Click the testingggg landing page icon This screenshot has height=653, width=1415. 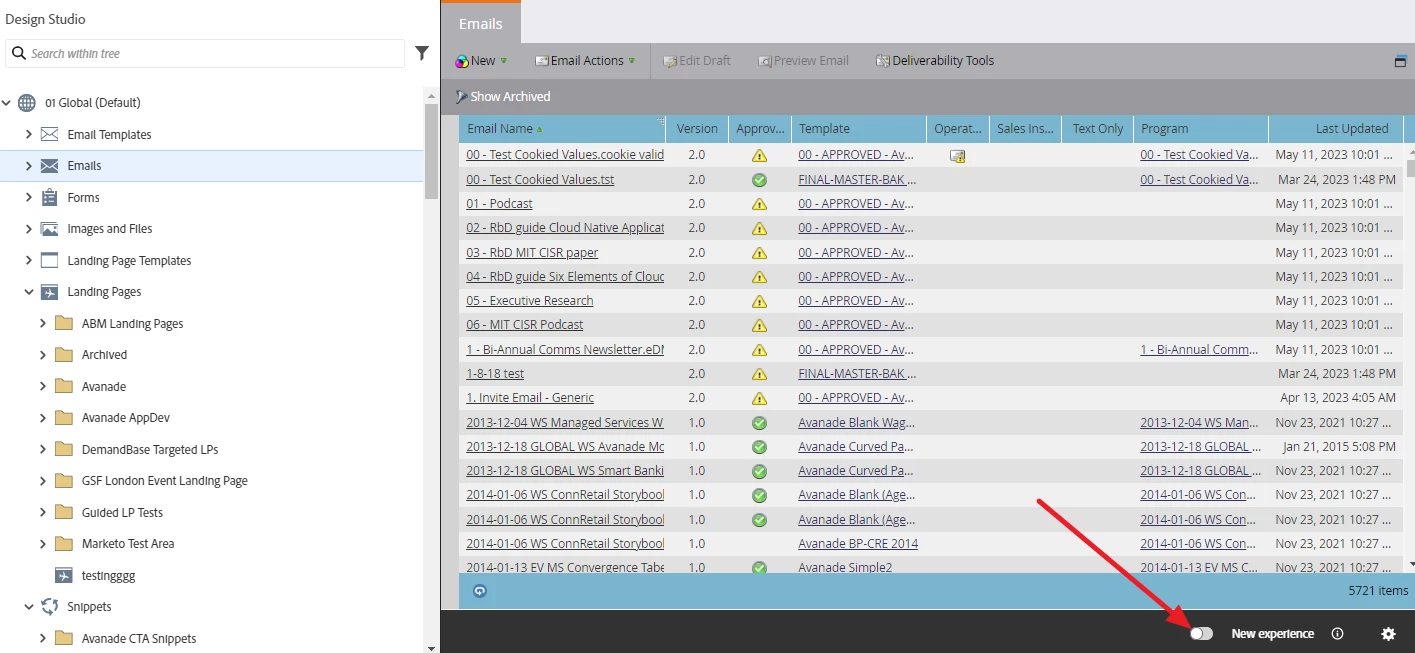(64, 575)
